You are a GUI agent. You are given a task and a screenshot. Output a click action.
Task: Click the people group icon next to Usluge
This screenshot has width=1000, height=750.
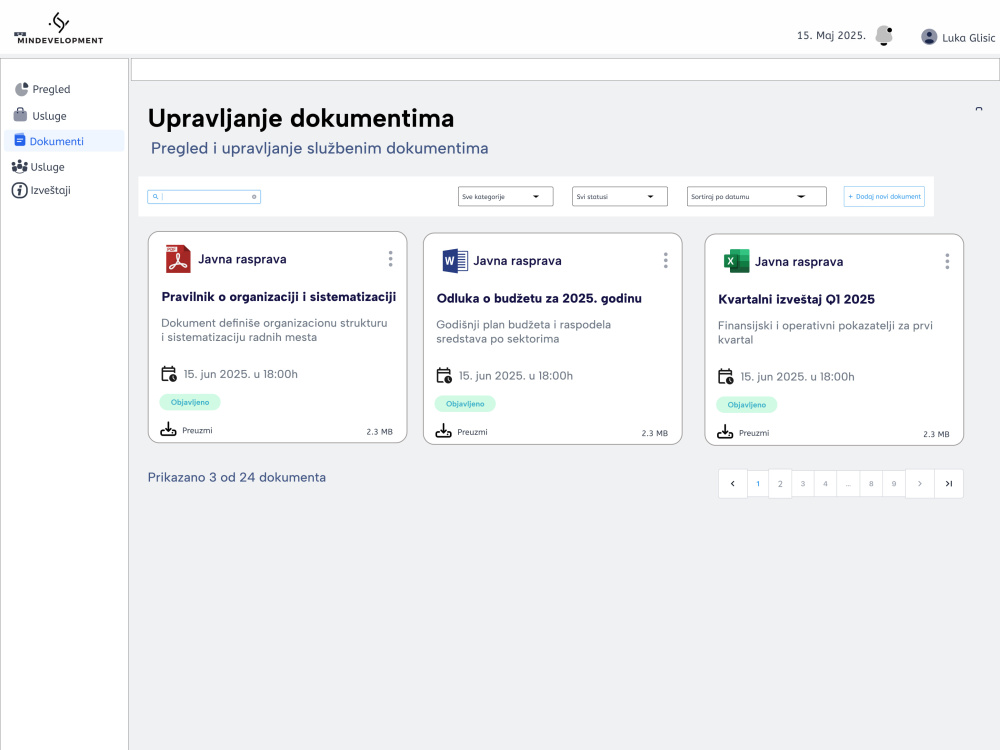[x=20, y=166]
